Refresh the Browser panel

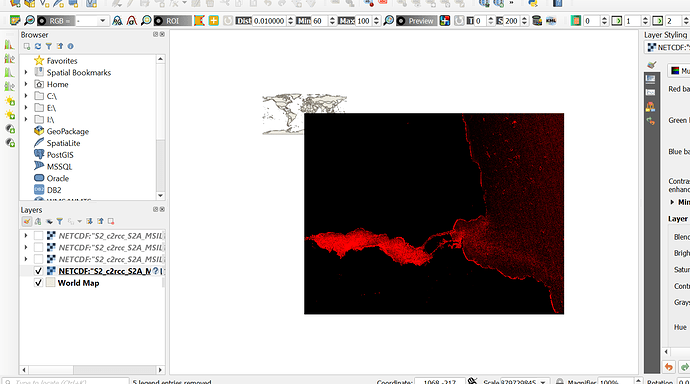click(38, 46)
